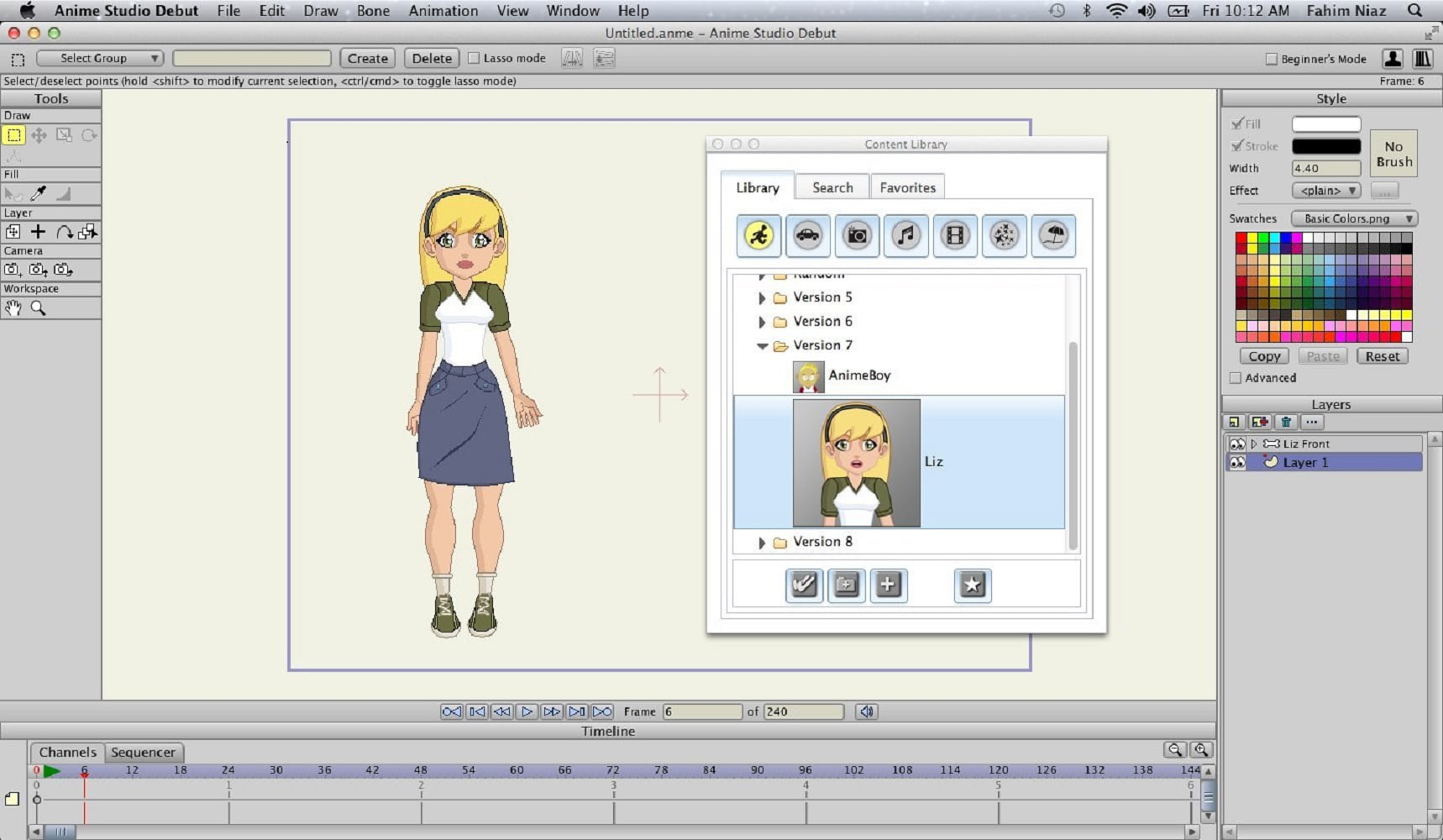The image size is (1443, 840).
Task: Select the magnifier zoom tool in Workspace
Action: click(x=39, y=308)
